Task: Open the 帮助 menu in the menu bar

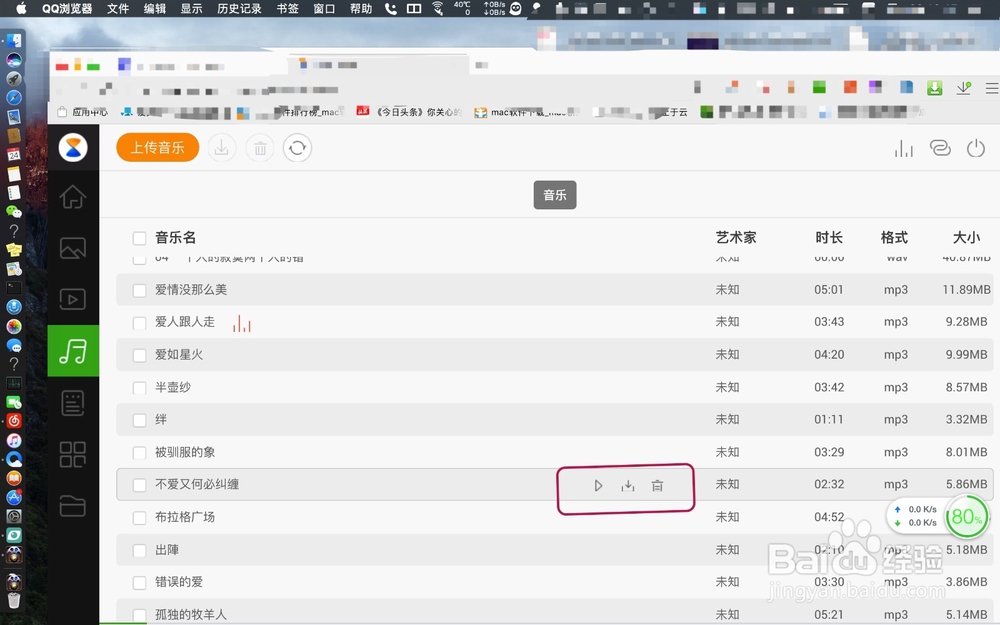Action: point(361,8)
